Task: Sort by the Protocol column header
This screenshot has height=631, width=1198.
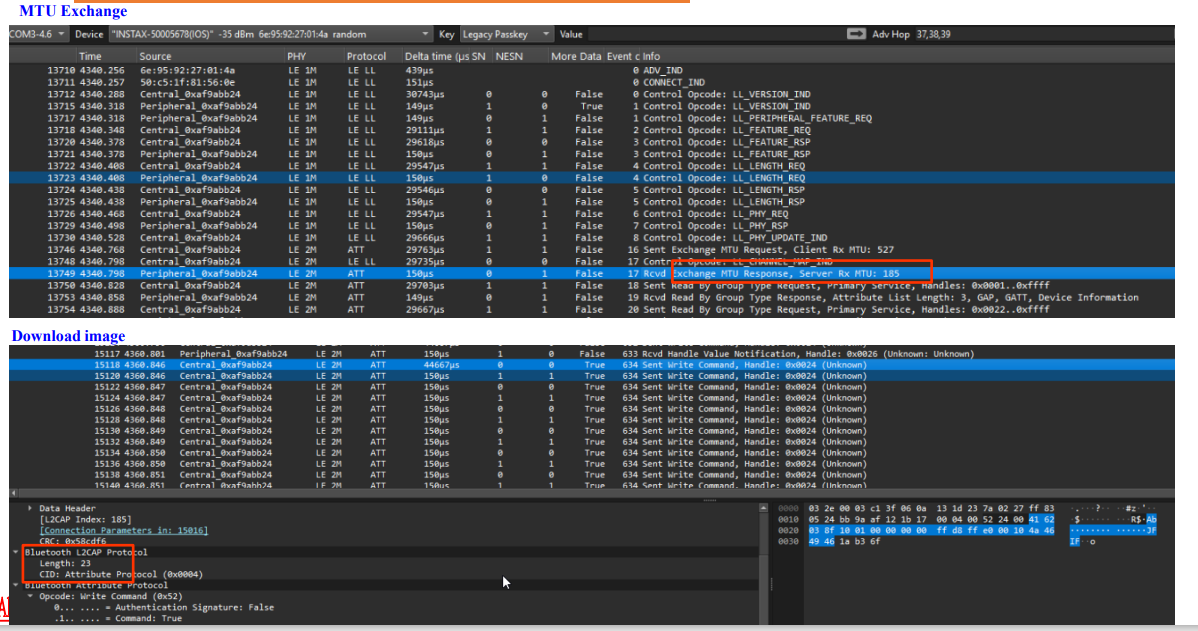Action: point(366,56)
